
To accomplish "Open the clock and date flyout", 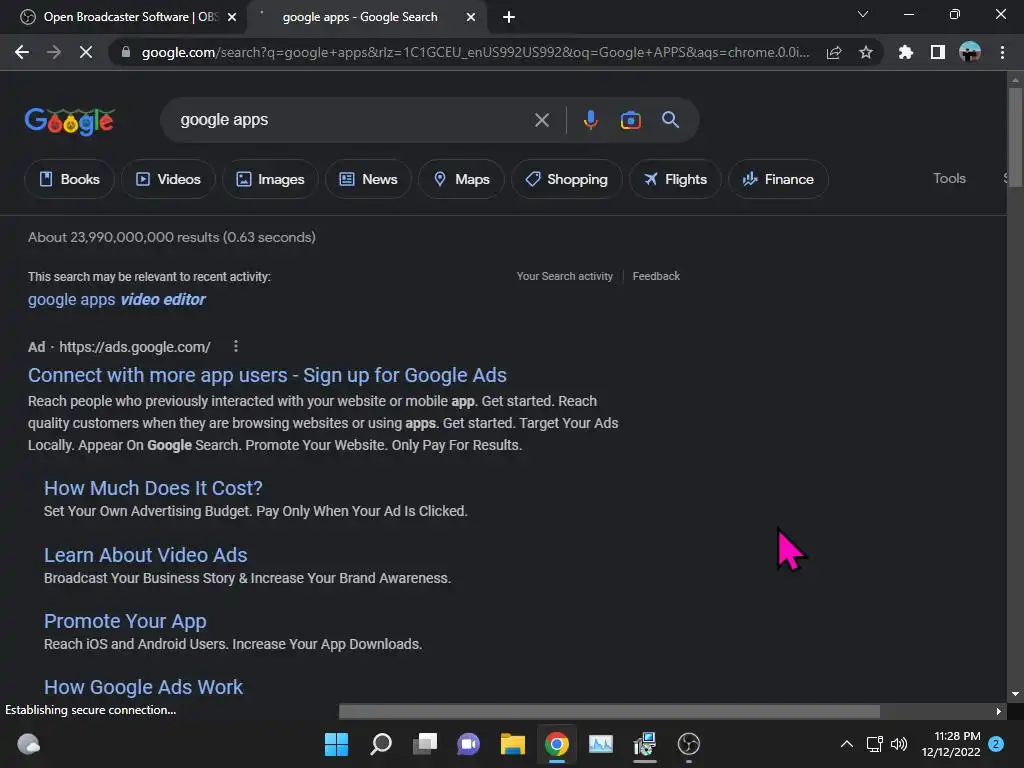I will pyautogui.click(x=951, y=744).
